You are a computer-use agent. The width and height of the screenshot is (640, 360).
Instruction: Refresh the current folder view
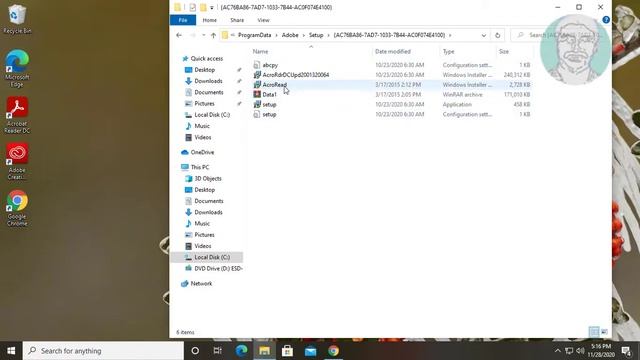tap(498, 36)
